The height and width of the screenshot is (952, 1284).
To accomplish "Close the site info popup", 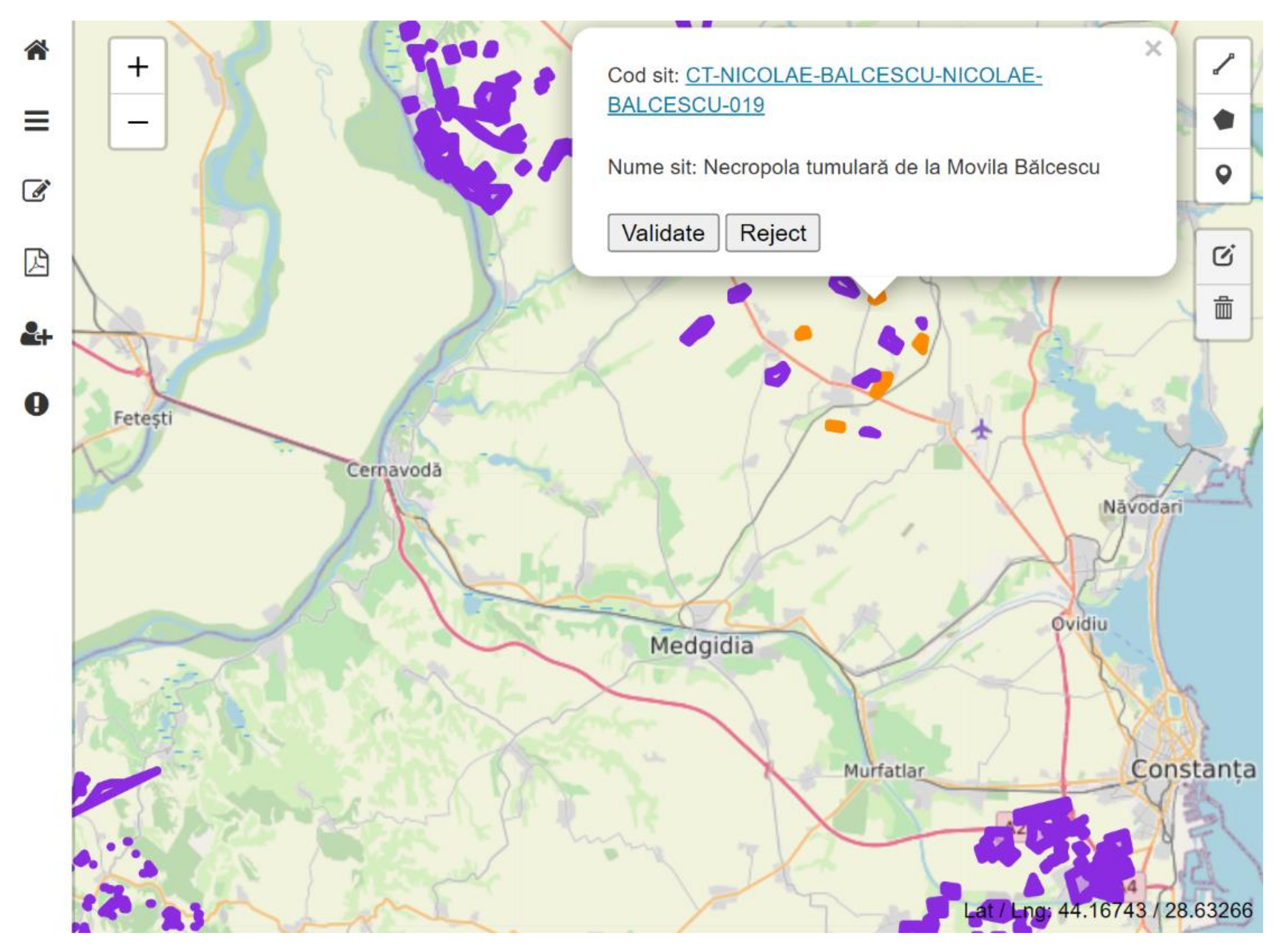I will [x=1153, y=49].
